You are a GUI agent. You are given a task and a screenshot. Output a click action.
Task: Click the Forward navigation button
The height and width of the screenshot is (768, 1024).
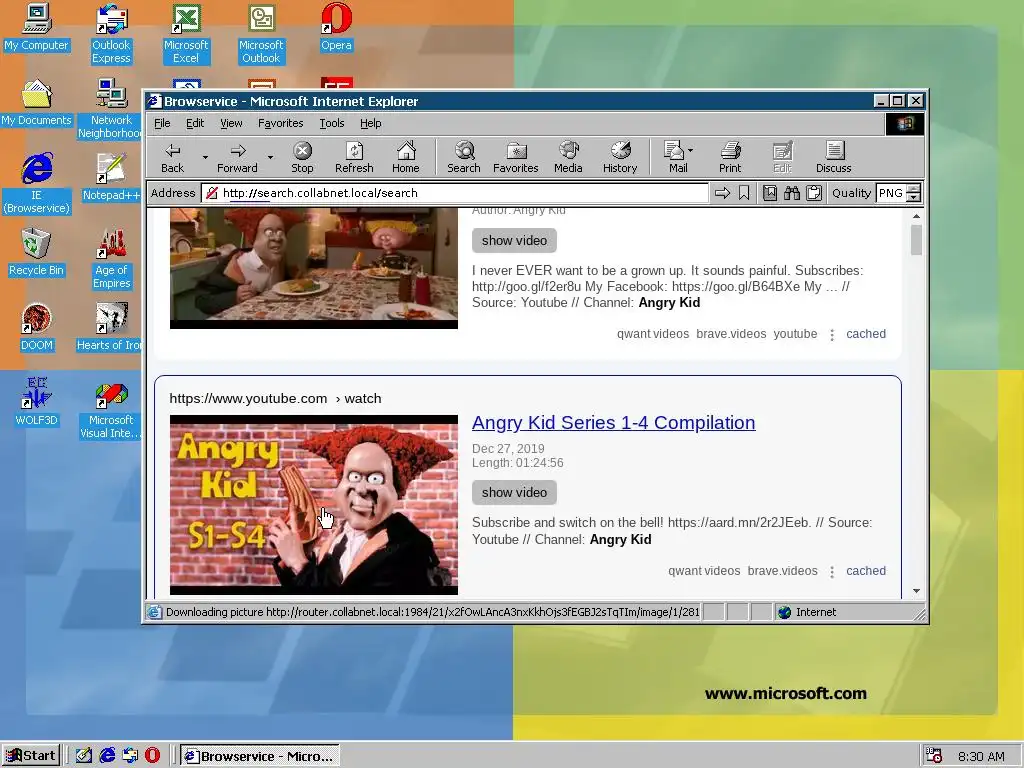pos(237,158)
